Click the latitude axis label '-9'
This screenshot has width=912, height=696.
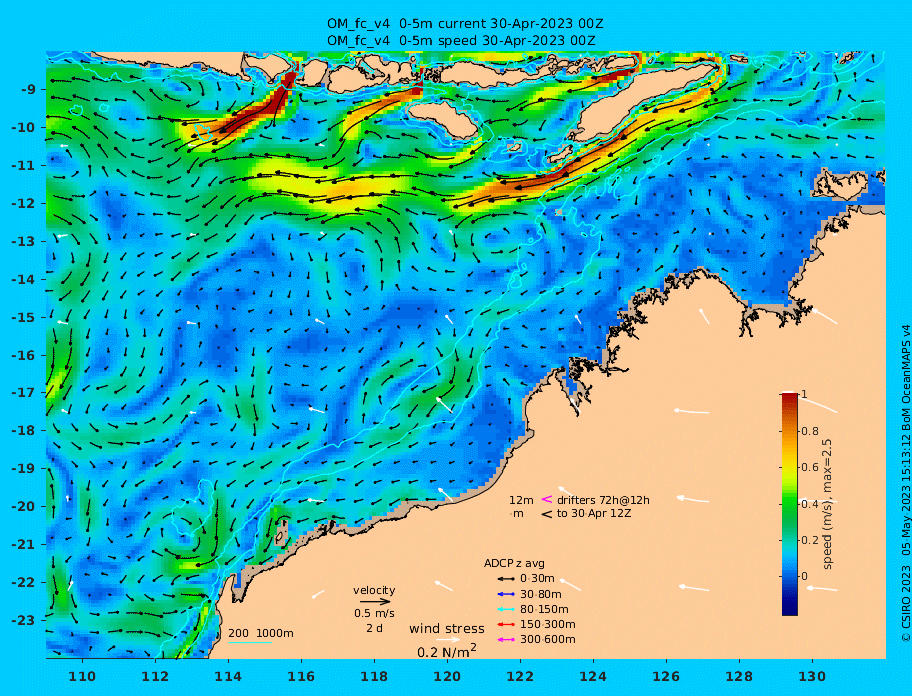pos(28,90)
